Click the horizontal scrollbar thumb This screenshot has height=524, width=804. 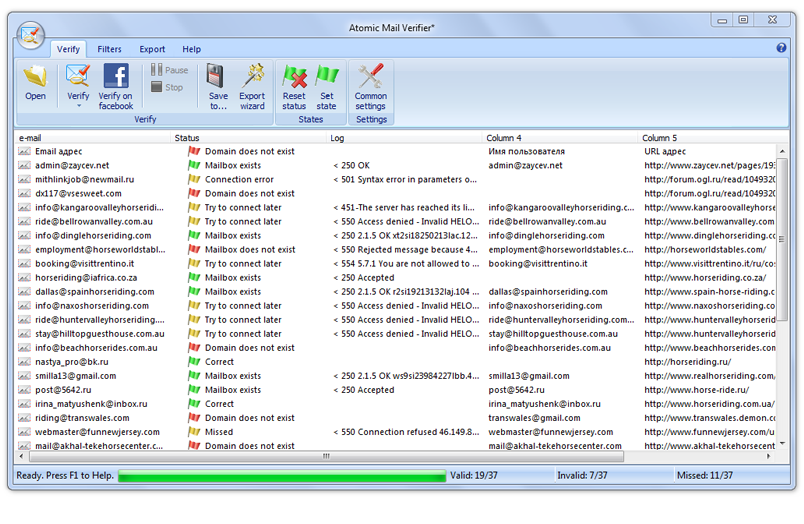click(327, 456)
